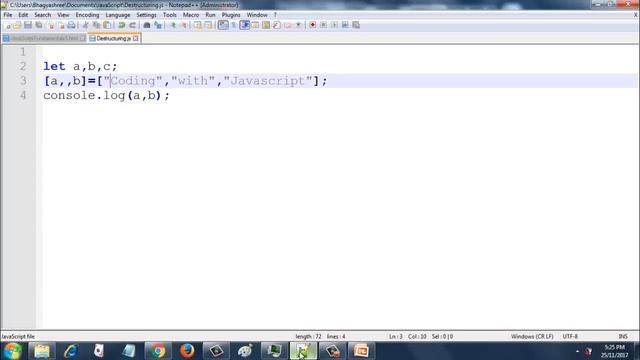Save the file using the Save icon
The image size is (640, 360).
28,25
